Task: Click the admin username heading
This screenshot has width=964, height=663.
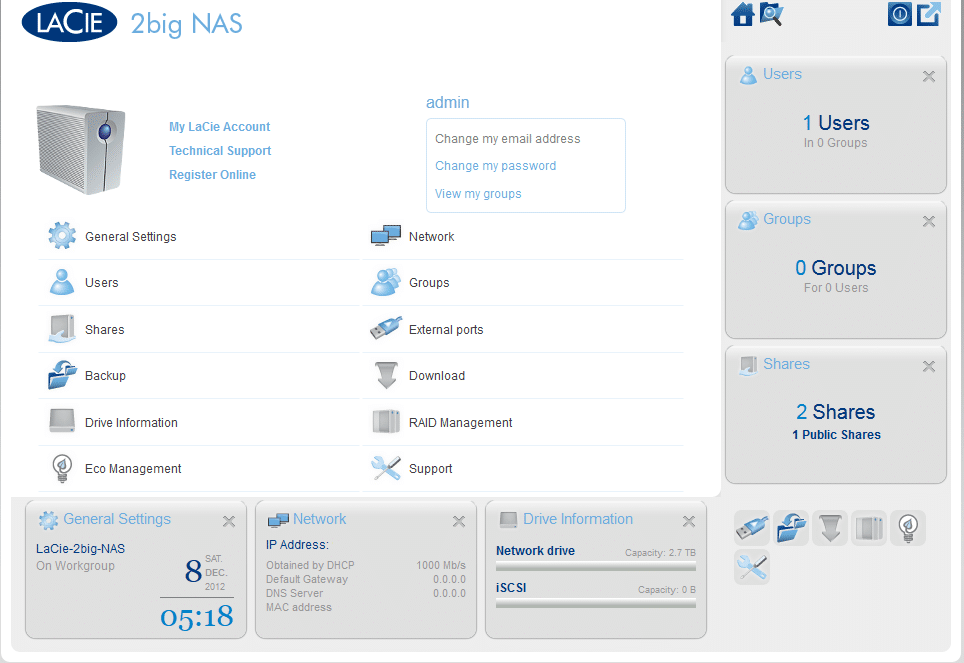Action: point(448,102)
